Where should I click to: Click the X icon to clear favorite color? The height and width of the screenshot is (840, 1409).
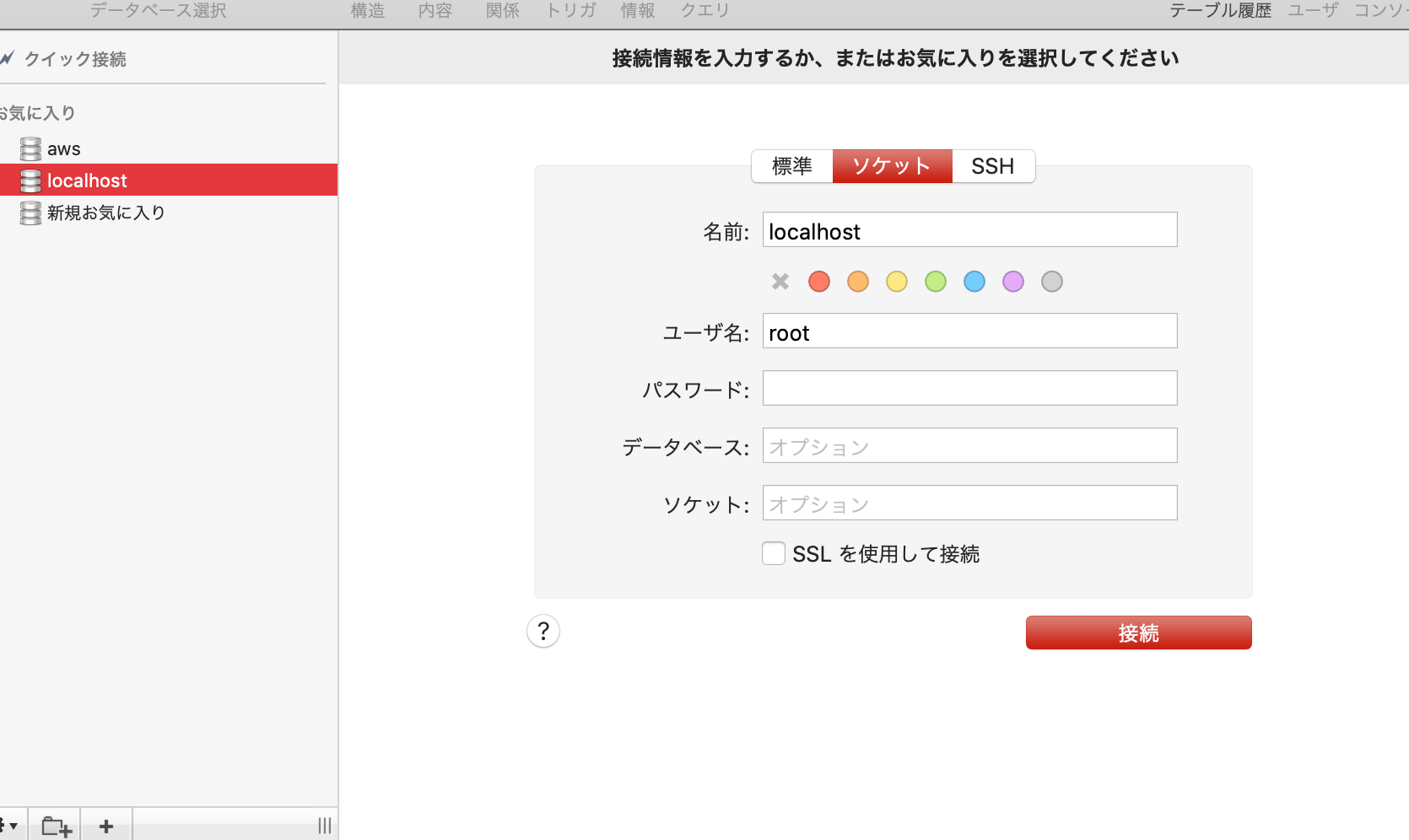779,282
